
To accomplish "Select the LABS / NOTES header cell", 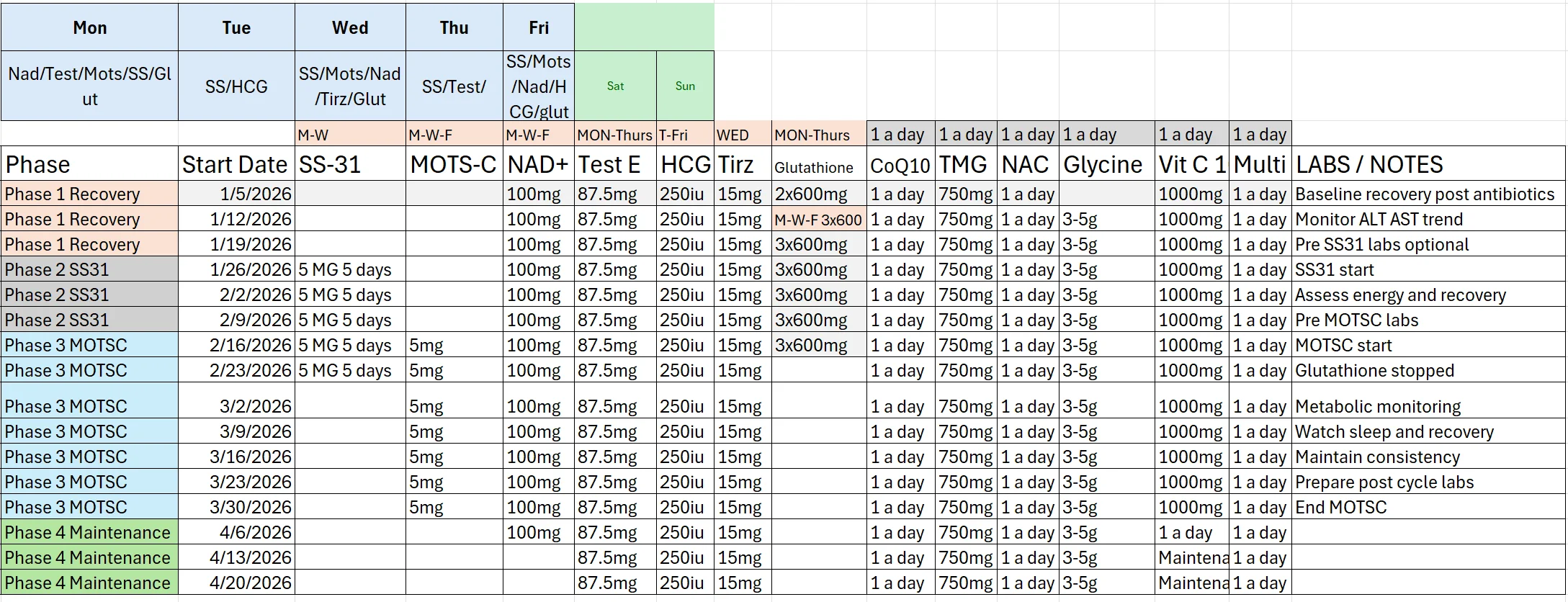I will [1428, 164].
